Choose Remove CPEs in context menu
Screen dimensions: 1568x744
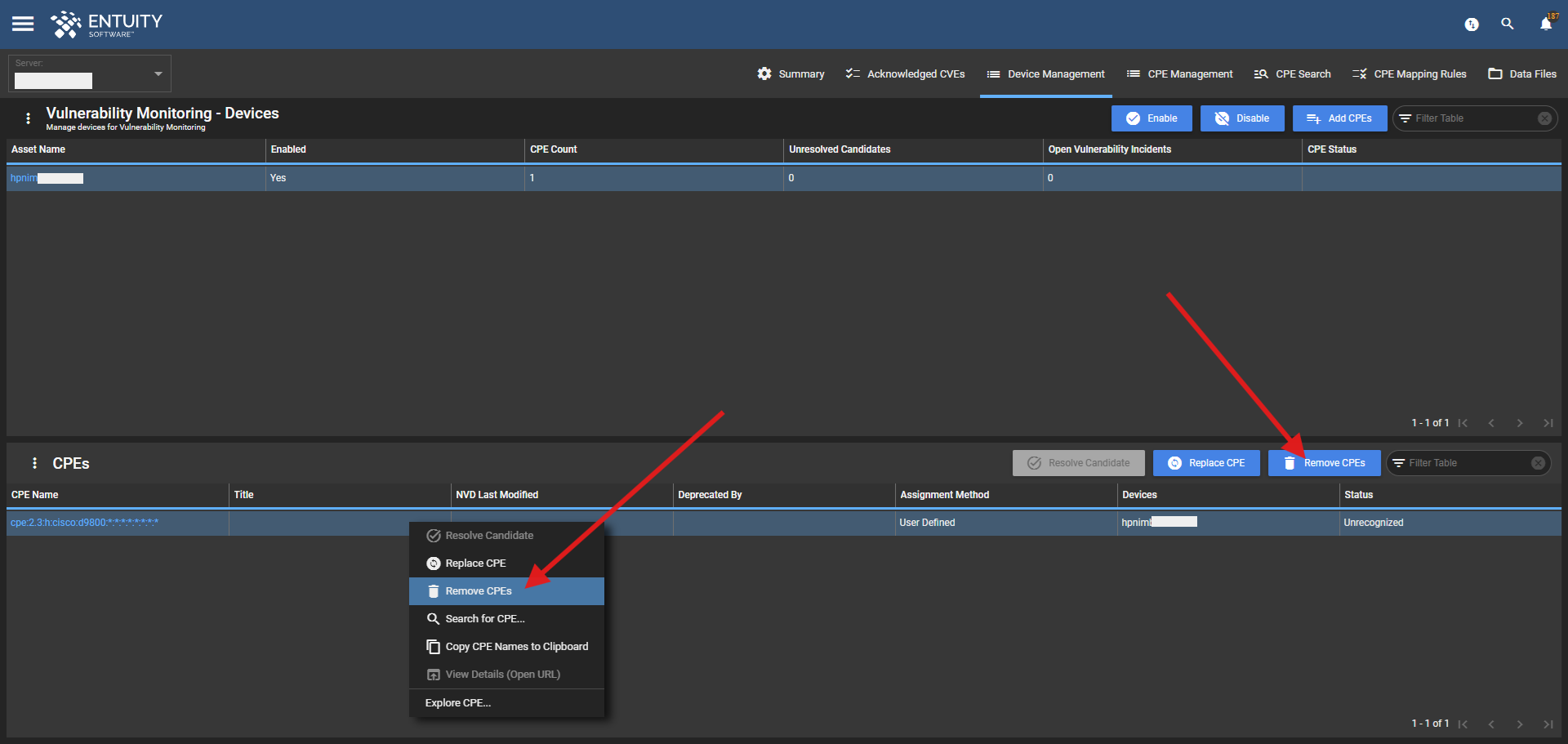click(x=506, y=591)
